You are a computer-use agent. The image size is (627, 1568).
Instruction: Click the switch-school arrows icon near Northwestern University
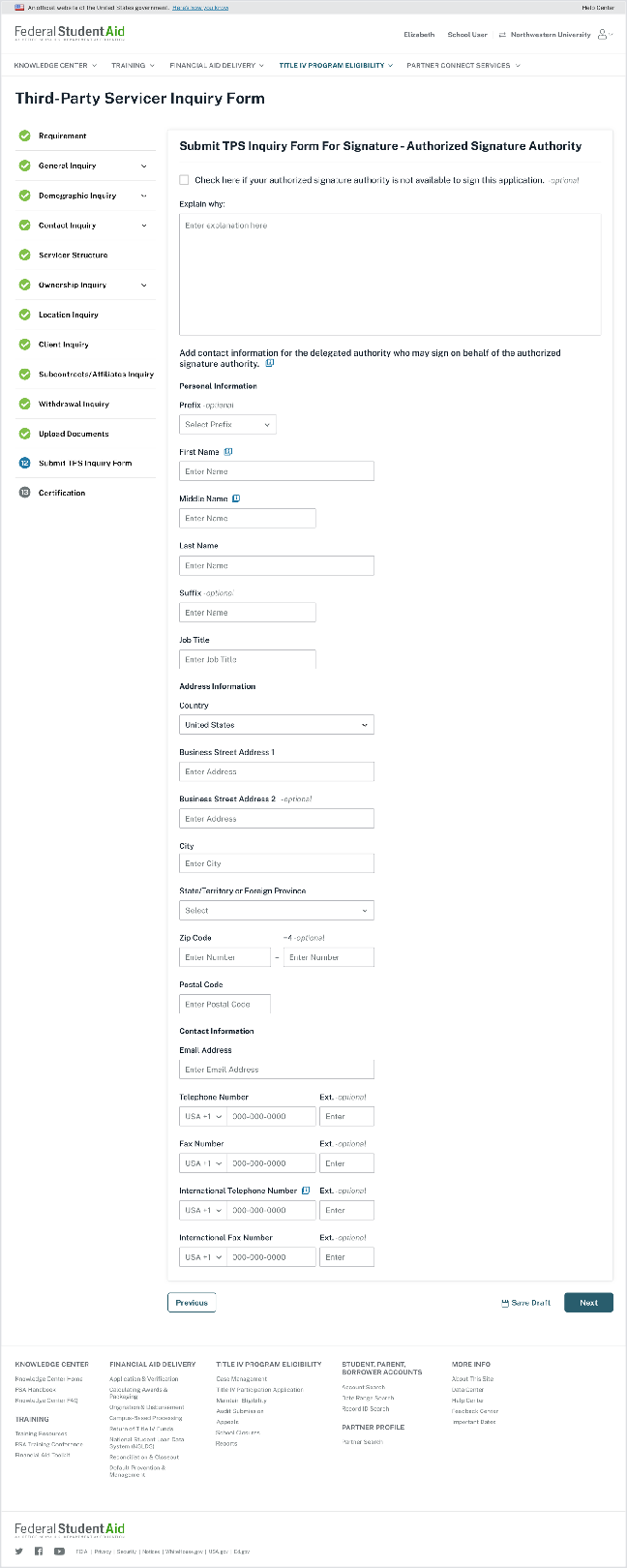[502, 35]
